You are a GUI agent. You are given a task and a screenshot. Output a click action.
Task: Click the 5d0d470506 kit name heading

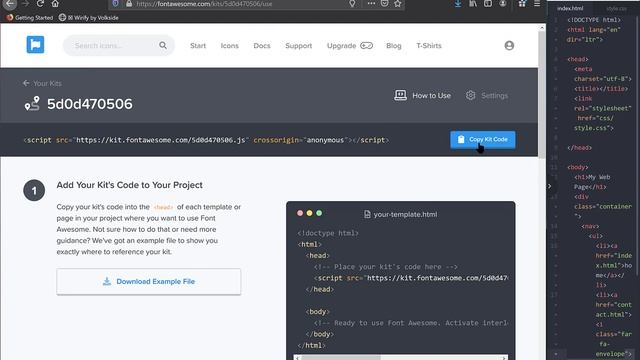pyautogui.click(x=90, y=104)
